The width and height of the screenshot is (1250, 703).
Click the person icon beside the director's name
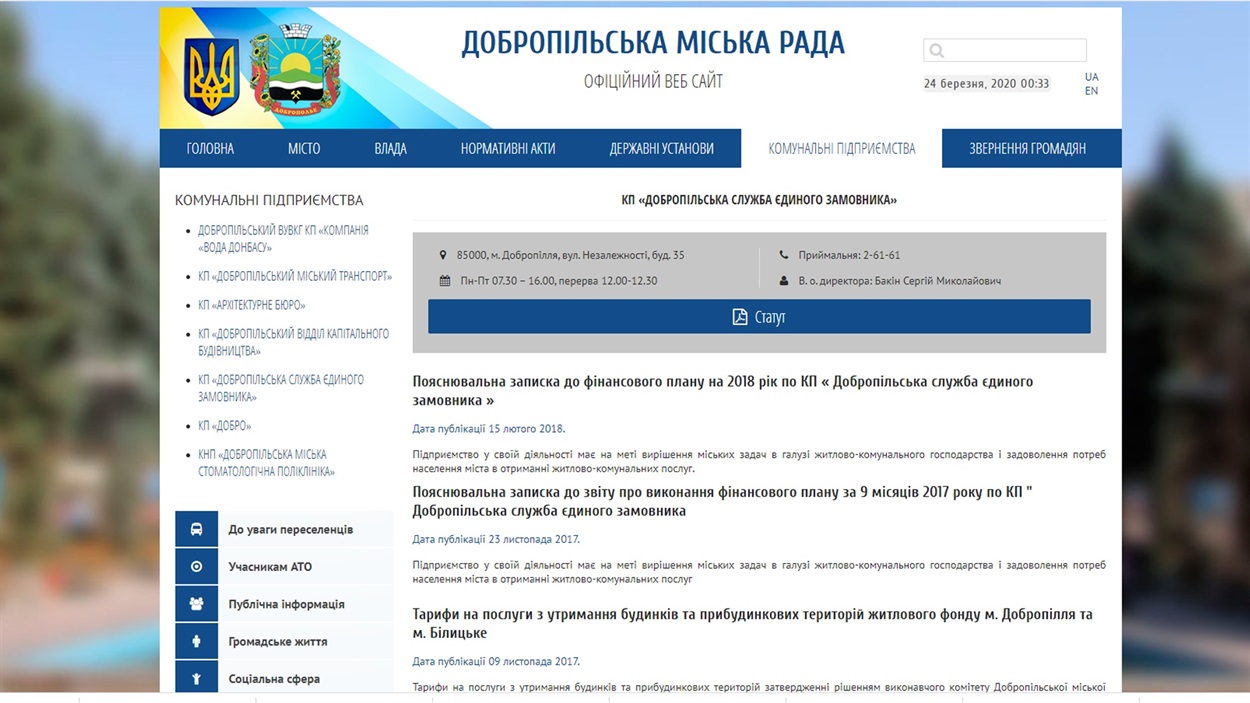[784, 281]
